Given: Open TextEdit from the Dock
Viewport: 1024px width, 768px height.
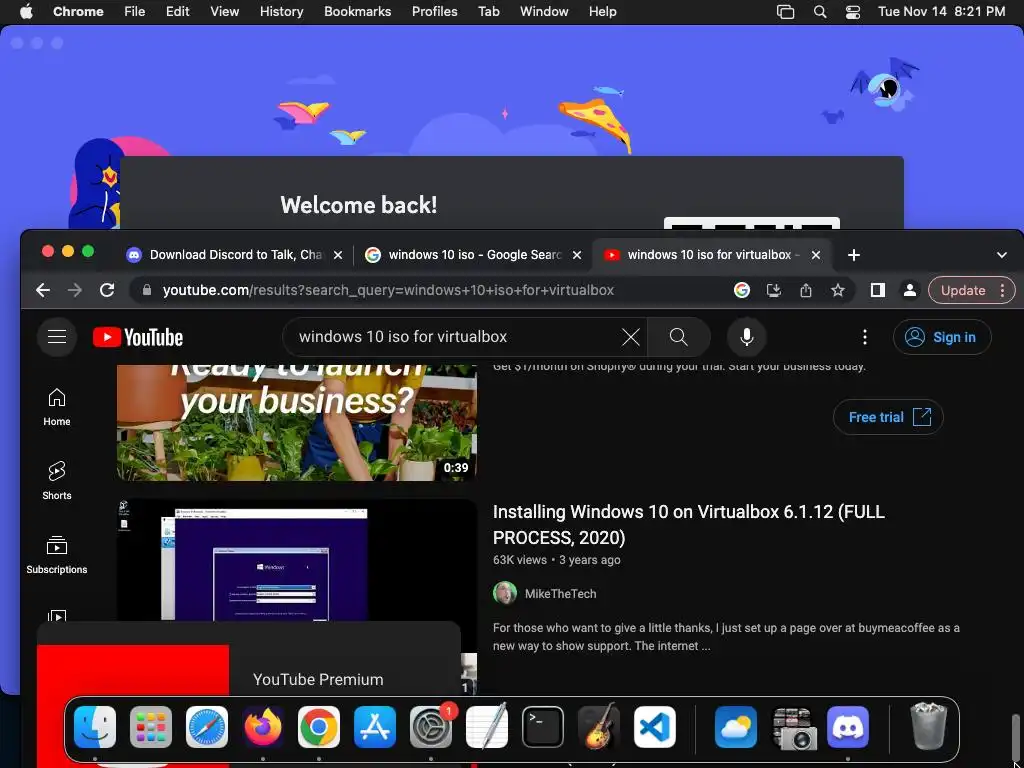Looking at the screenshot, I should [x=487, y=726].
